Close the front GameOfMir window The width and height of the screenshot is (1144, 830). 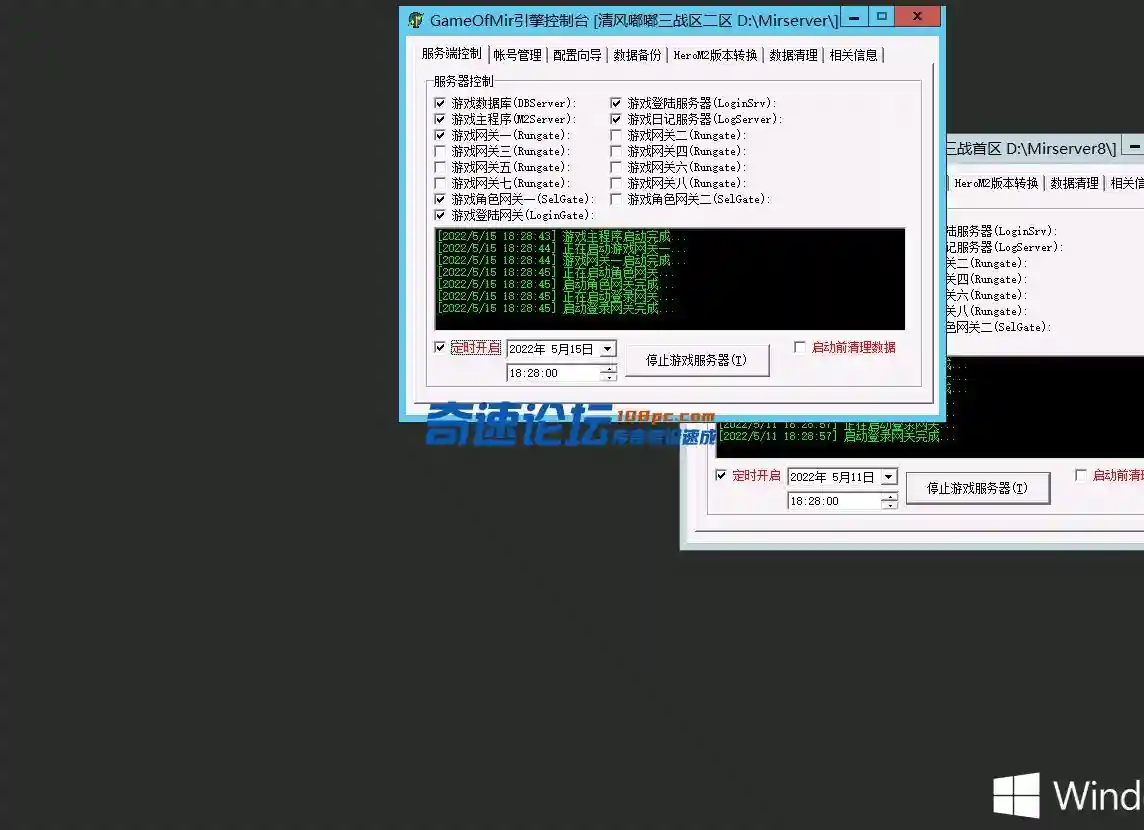click(x=917, y=17)
